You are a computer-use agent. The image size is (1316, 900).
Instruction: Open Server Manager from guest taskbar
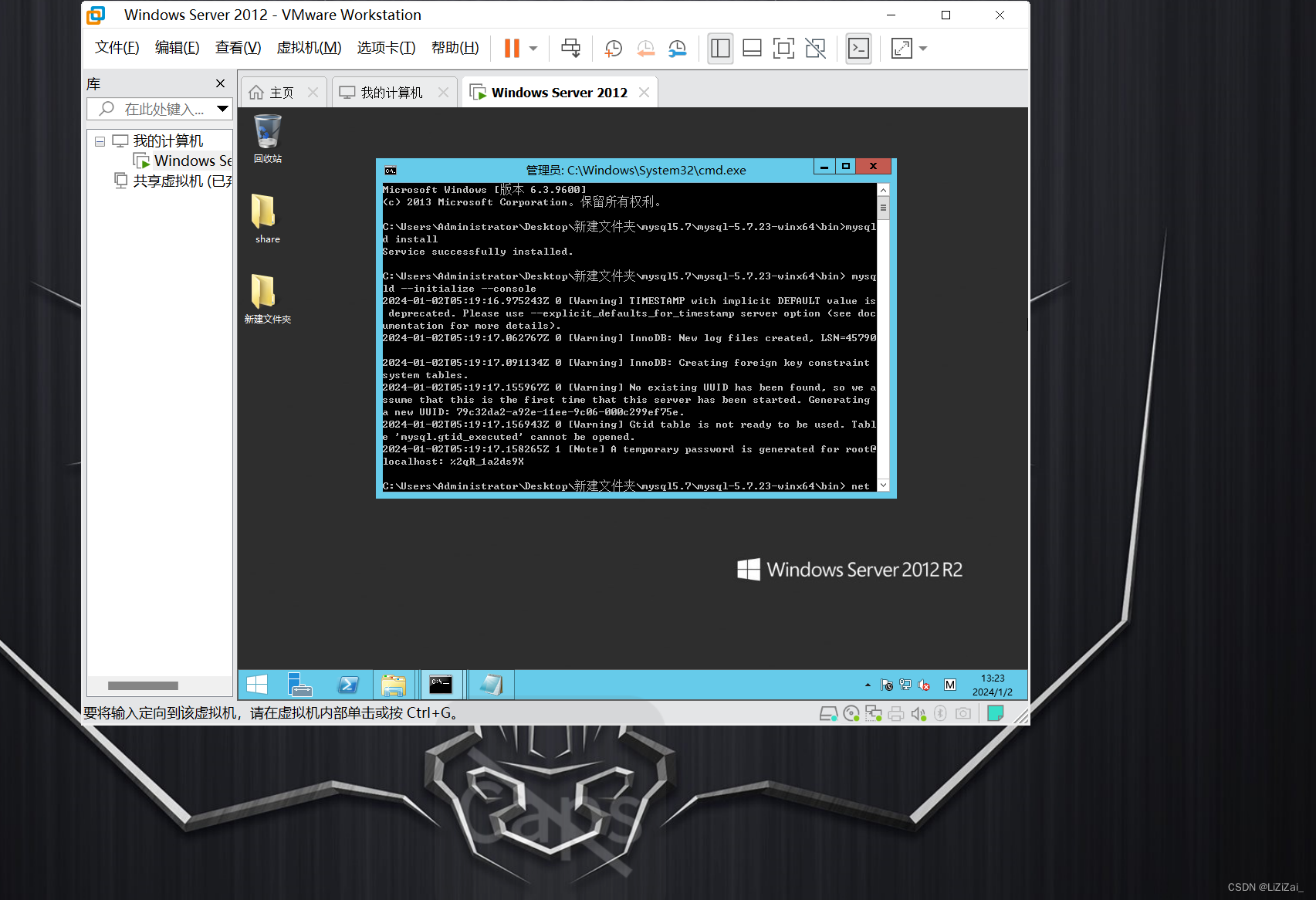299,685
